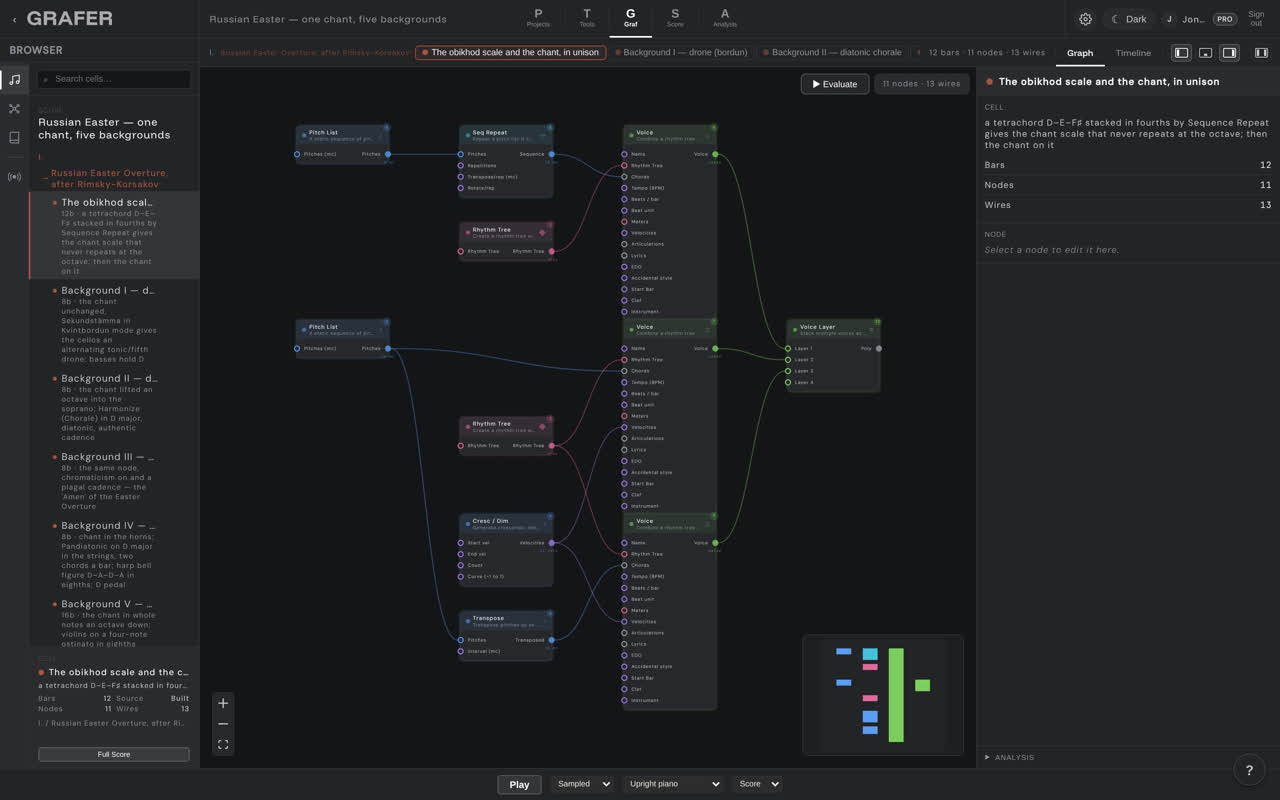Switch to the Projects tab
The height and width of the screenshot is (800, 1280).
[x=538, y=18]
